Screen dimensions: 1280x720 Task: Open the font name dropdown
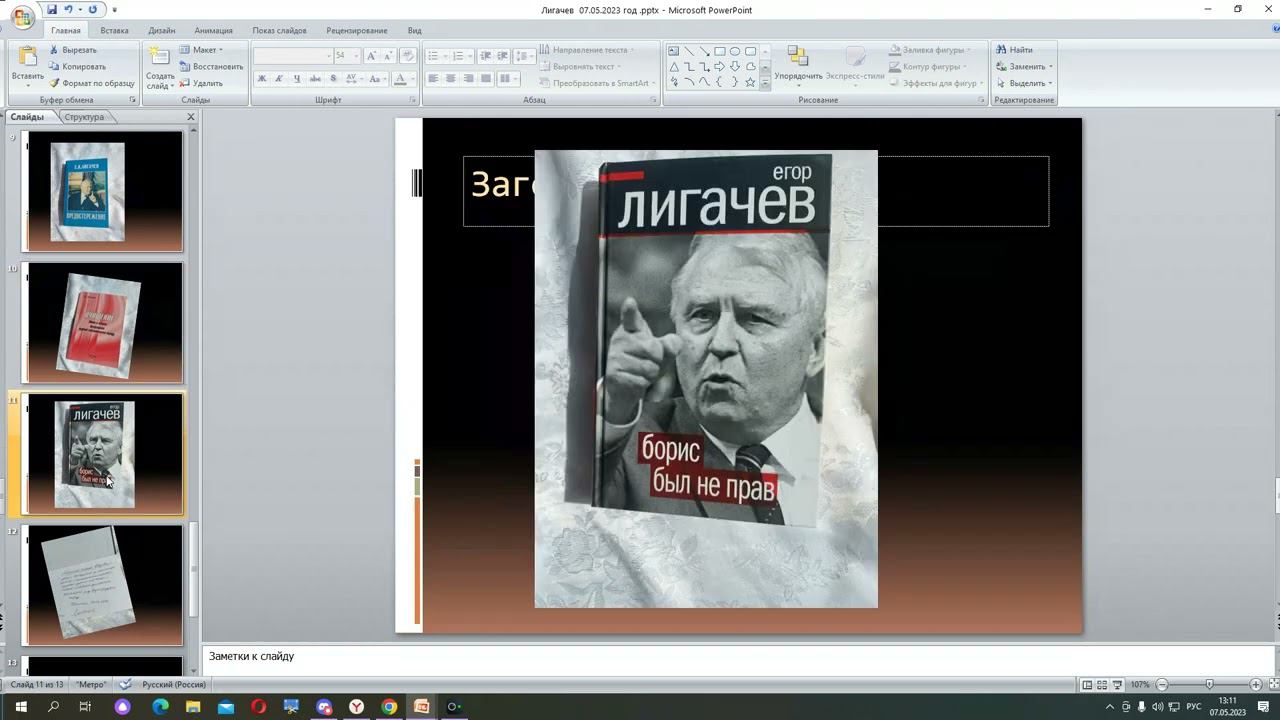click(x=327, y=56)
